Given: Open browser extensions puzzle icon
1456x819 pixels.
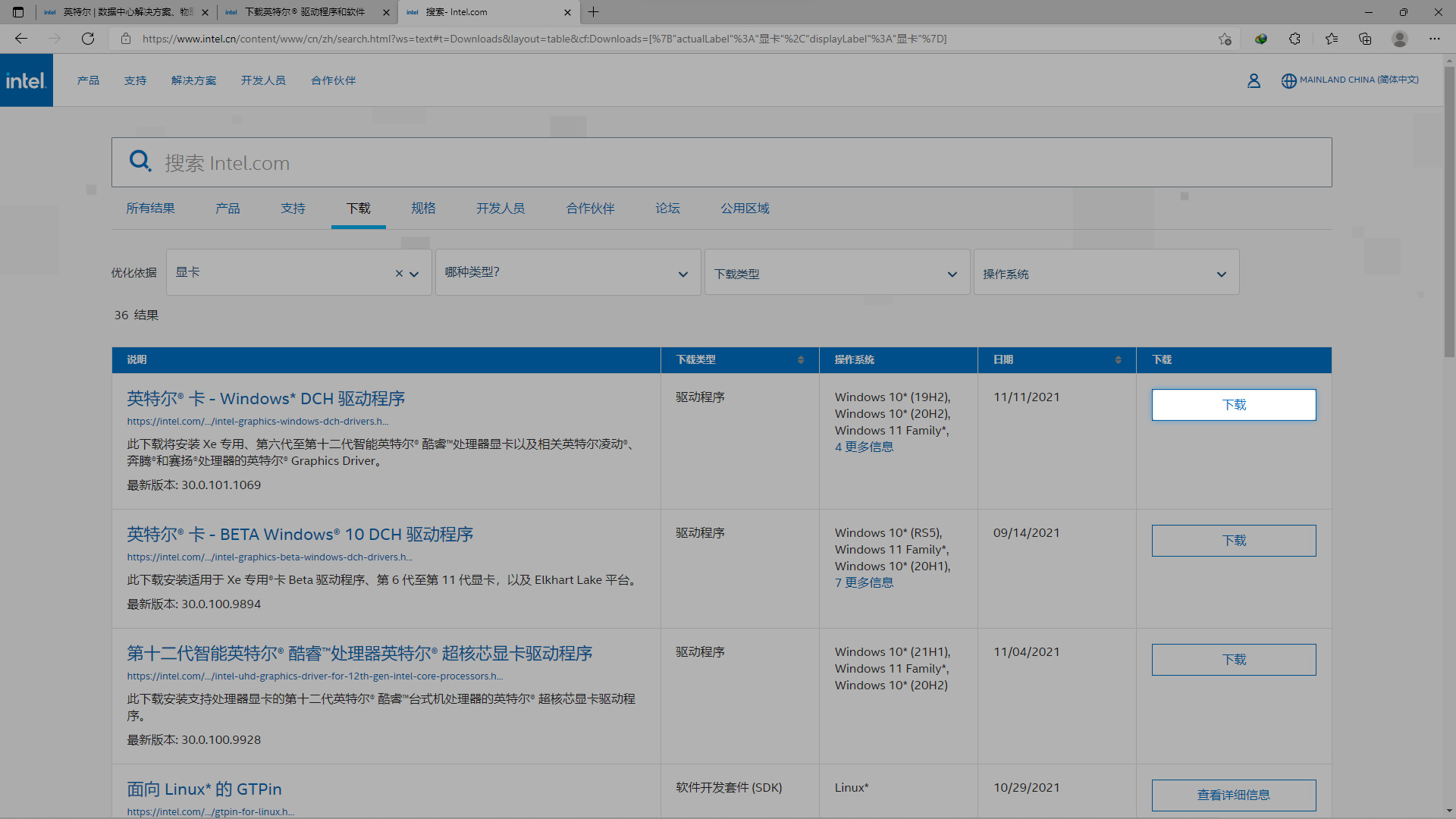Looking at the screenshot, I should (1294, 39).
